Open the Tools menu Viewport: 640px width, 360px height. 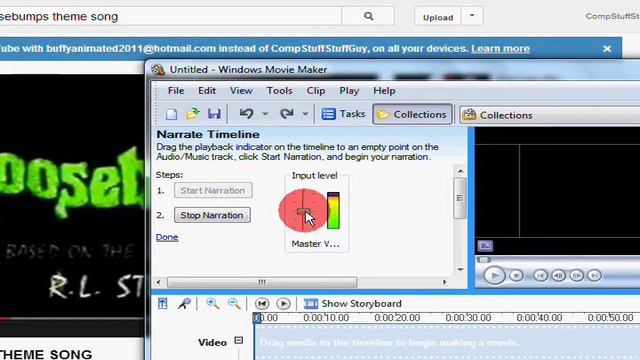[x=279, y=91]
